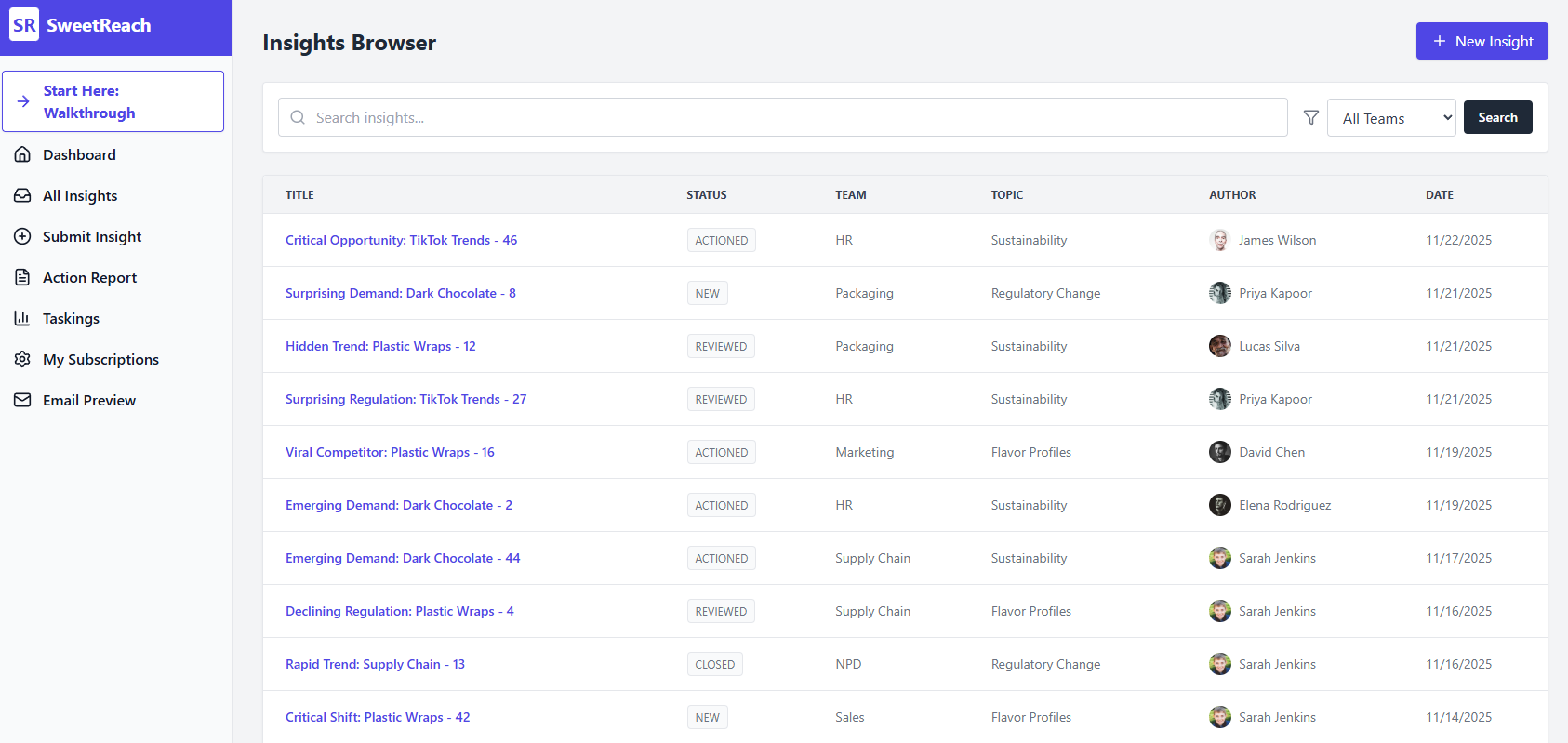Click James Wilson's avatar thumbnail

pos(1219,240)
